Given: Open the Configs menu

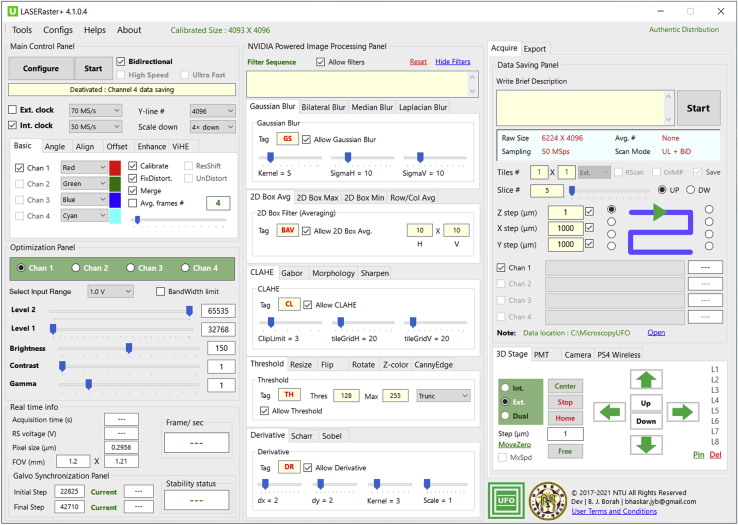Looking at the screenshot, I should click(58, 30).
